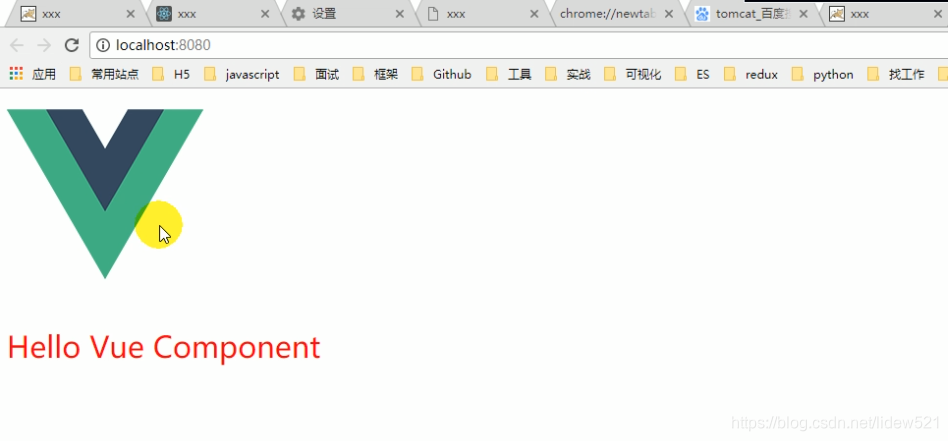Open the 常用站点 bookmark folder
The width and height of the screenshot is (948, 441).
(x=104, y=74)
